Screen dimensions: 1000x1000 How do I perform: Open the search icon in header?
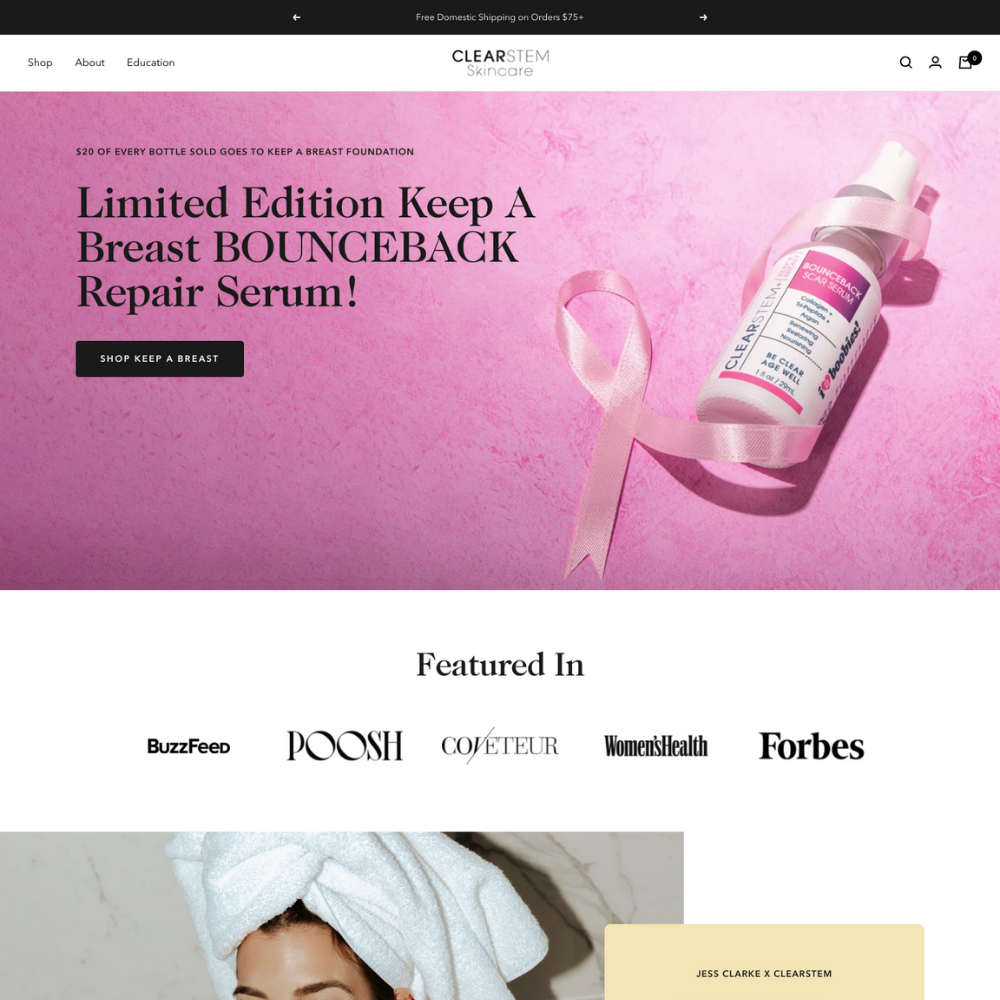point(906,62)
